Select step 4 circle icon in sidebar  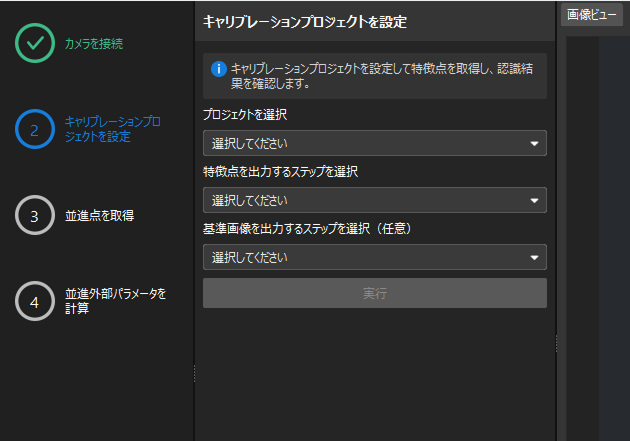click(x=35, y=301)
